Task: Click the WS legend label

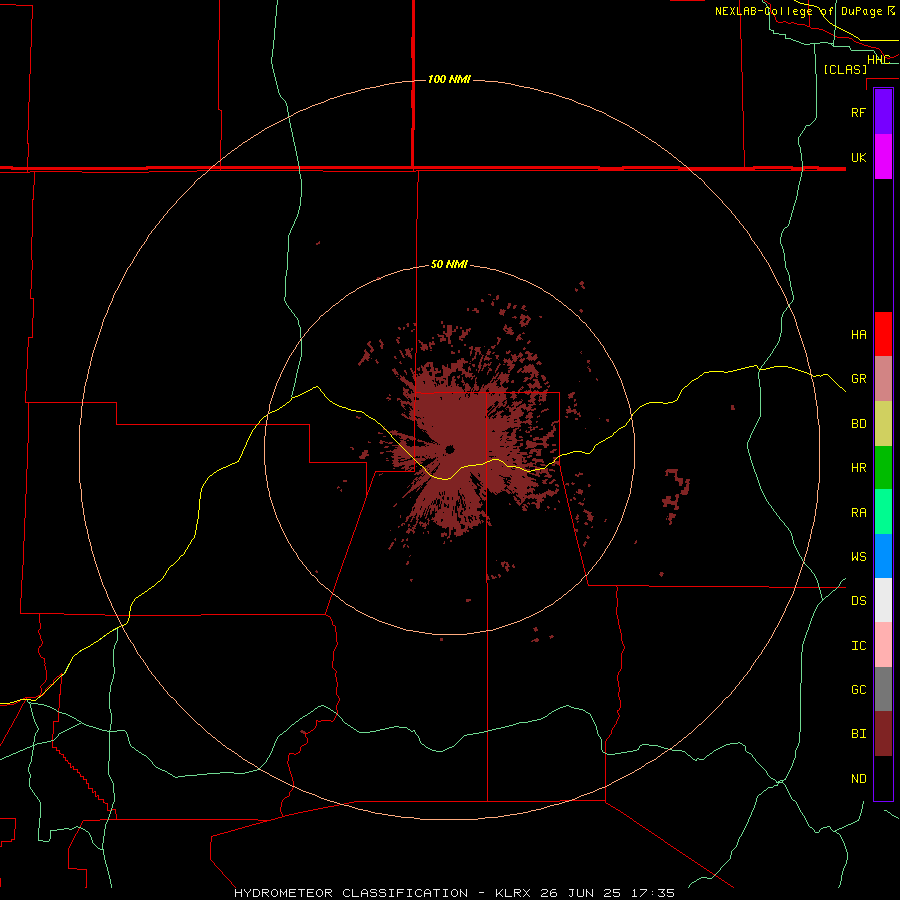Action: (859, 557)
